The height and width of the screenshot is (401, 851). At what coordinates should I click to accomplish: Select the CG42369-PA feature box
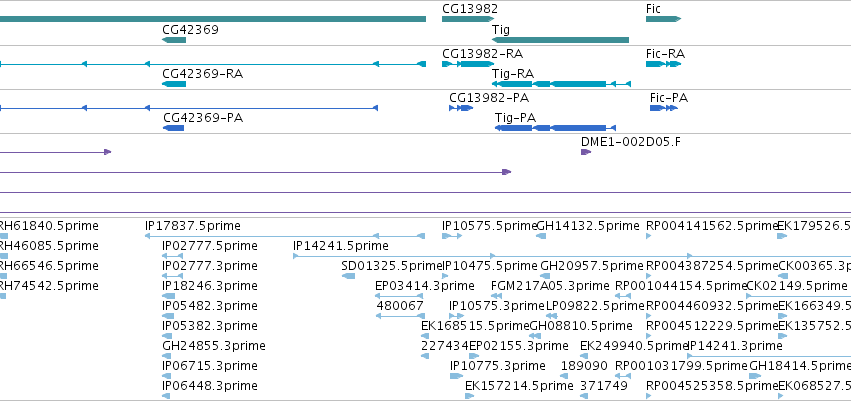coord(174,128)
